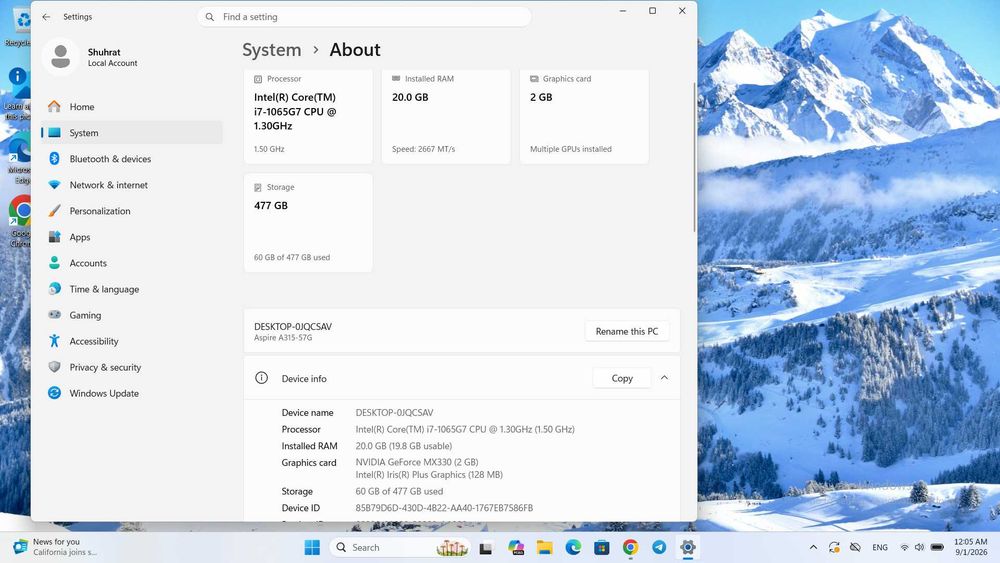Copy the Device info
1000x563 pixels.
tap(622, 378)
